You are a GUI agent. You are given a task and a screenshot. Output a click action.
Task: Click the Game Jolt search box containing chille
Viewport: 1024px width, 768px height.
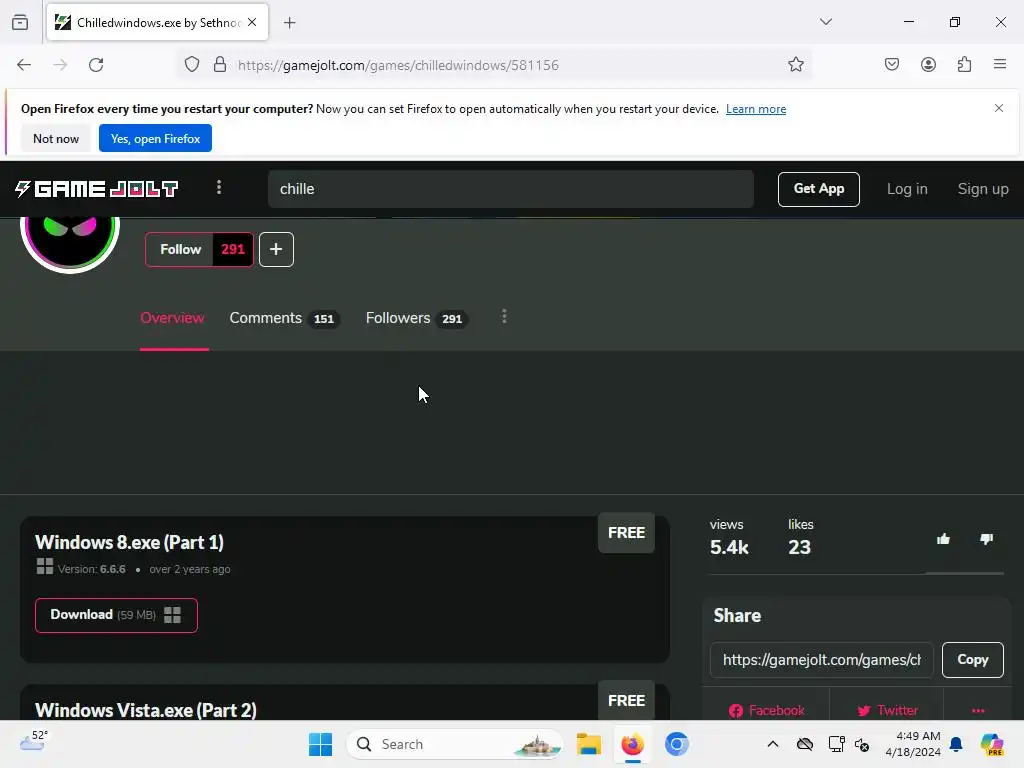[511, 189]
